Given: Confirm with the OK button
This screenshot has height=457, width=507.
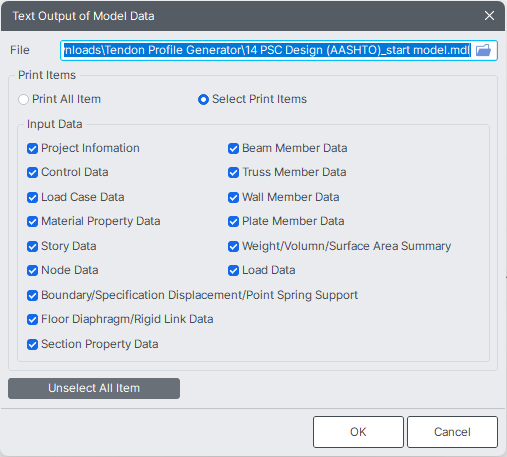Looking at the screenshot, I should [358, 432].
